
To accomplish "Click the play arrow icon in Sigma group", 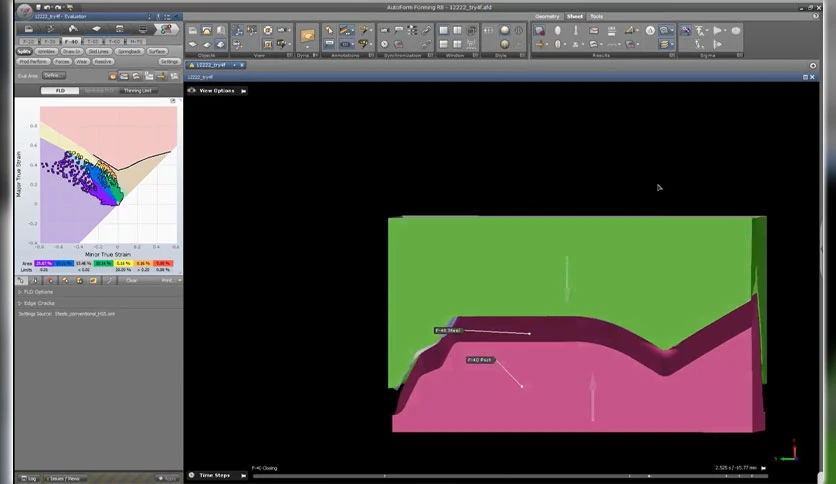I will (x=719, y=30).
